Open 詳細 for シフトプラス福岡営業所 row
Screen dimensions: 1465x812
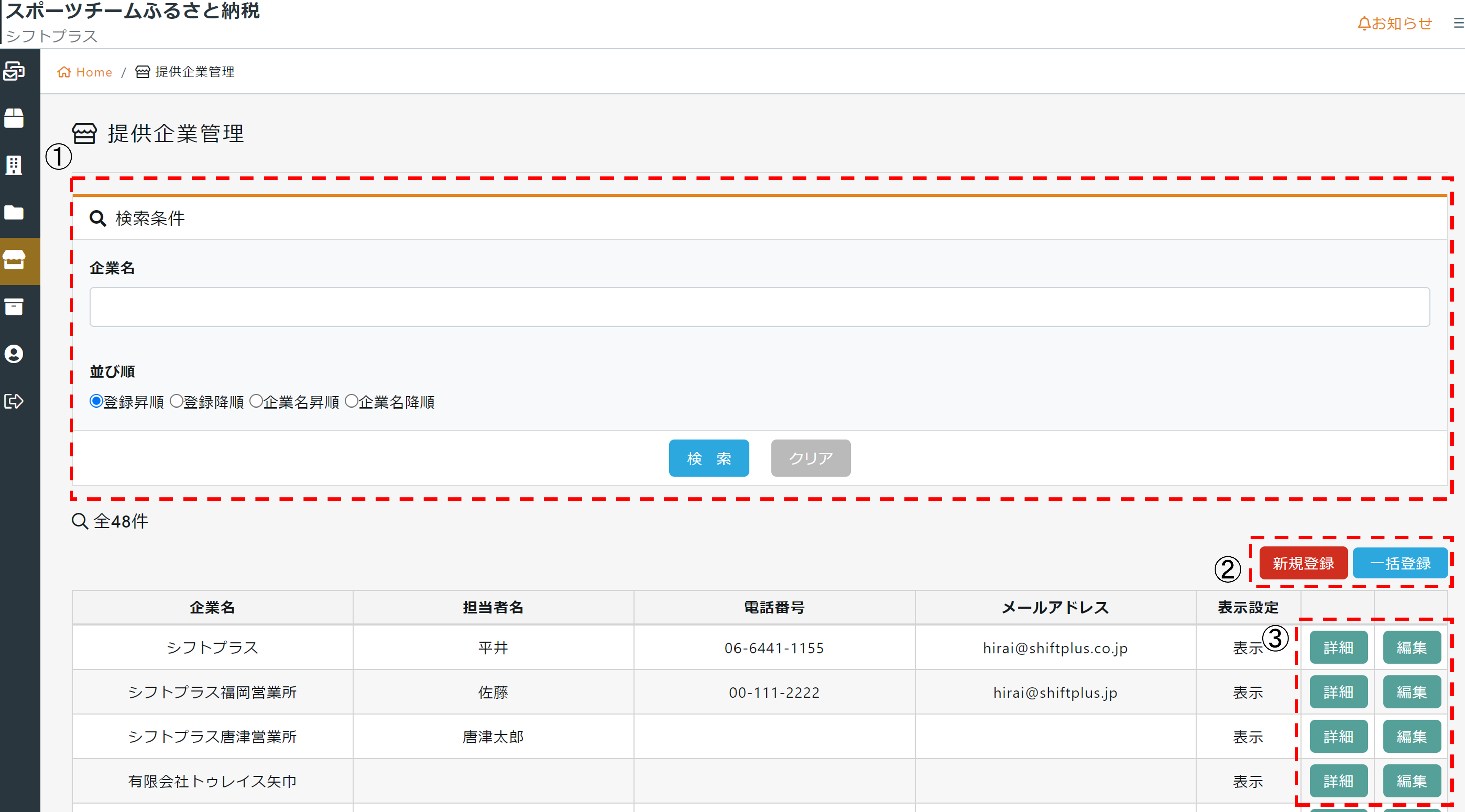click(x=1338, y=692)
